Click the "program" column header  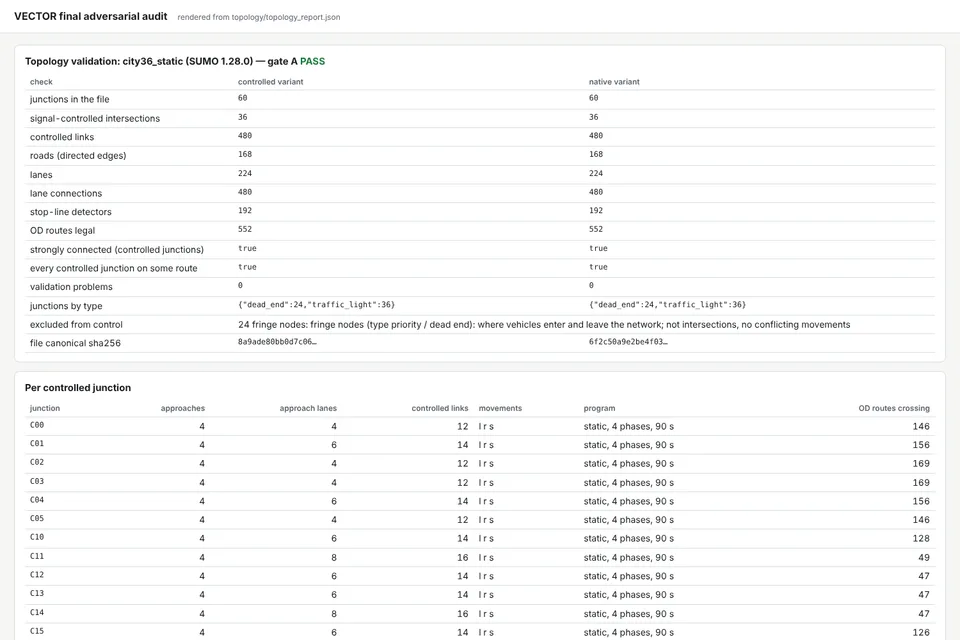point(599,408)
